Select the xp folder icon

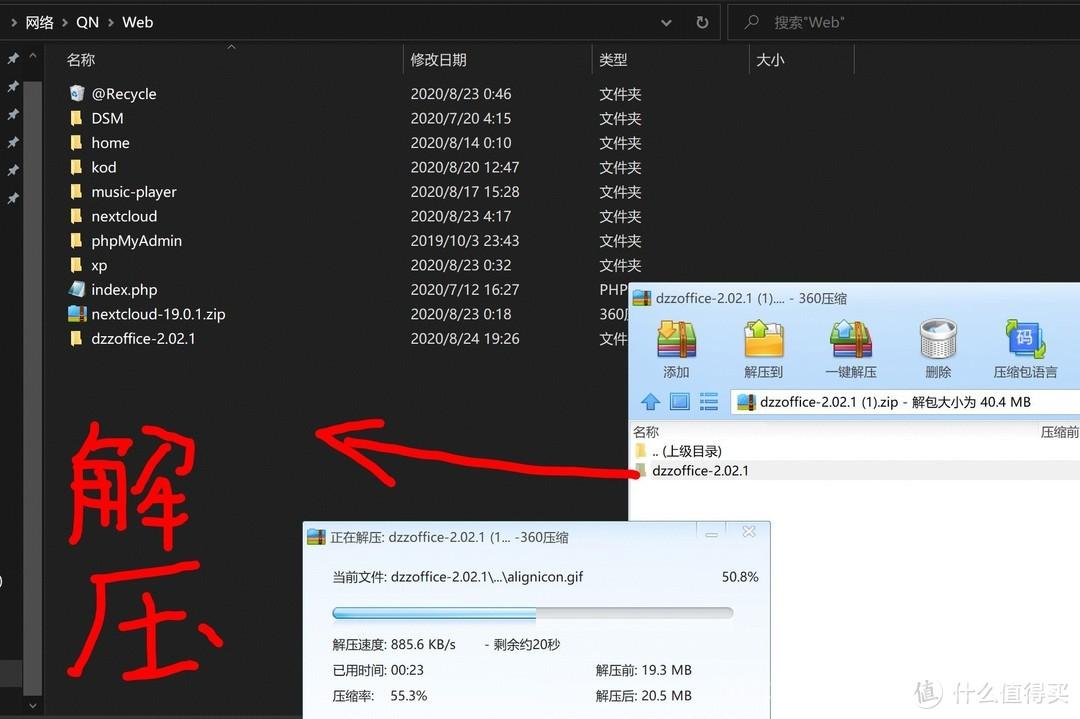pyautogui.click(x=76, y=265)
